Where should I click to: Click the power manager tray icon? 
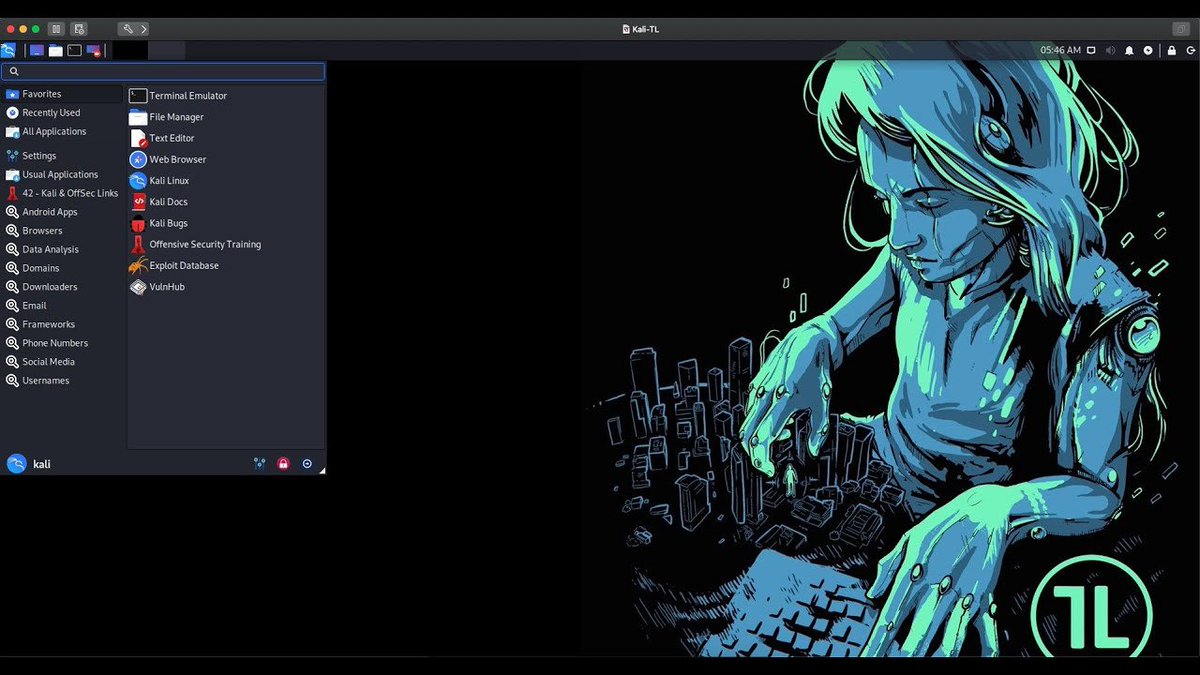(x=1148, y=50)
